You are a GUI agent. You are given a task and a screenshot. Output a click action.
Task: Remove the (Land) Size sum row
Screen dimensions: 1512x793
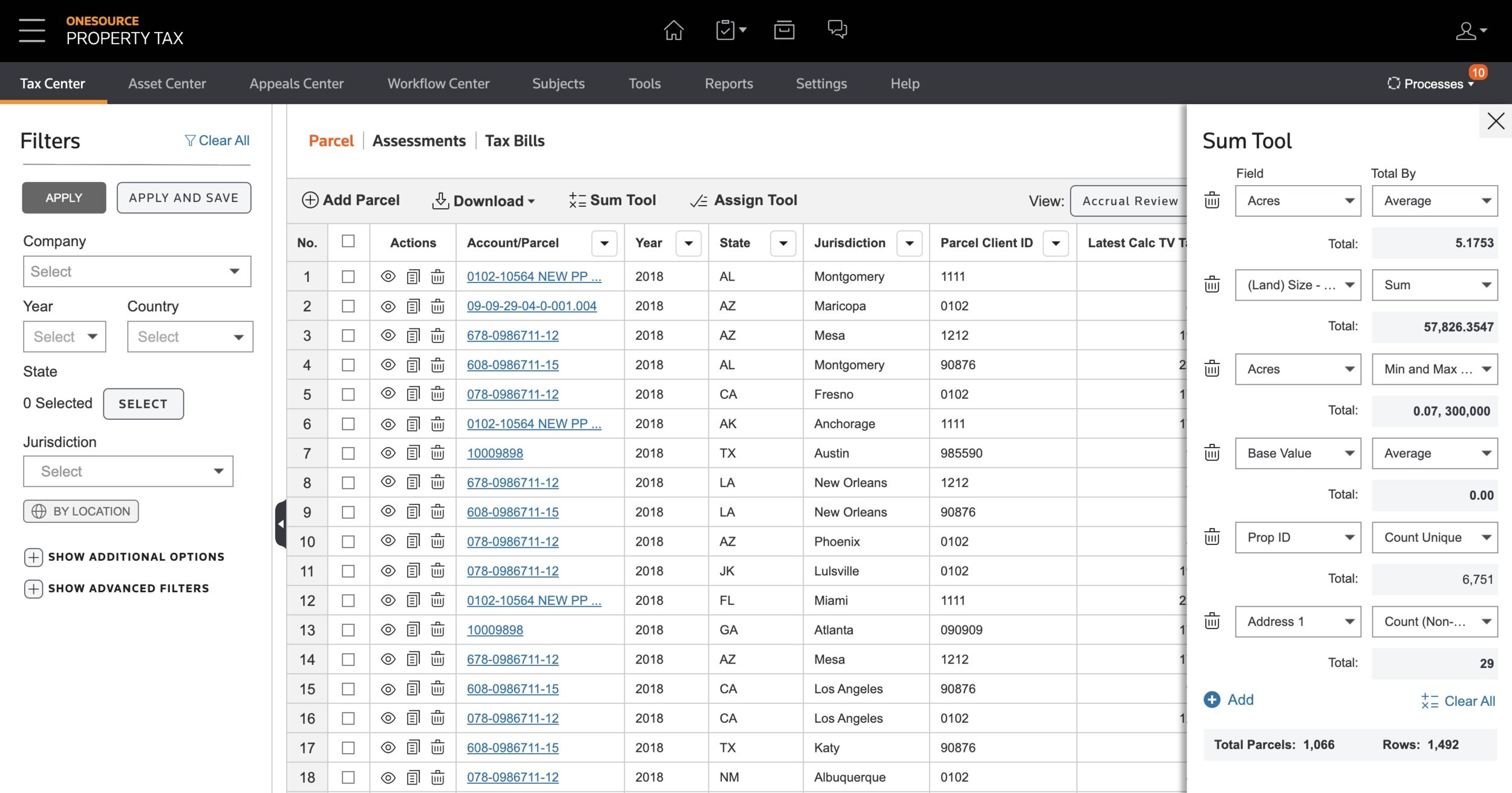click(x=1212, y=284)
